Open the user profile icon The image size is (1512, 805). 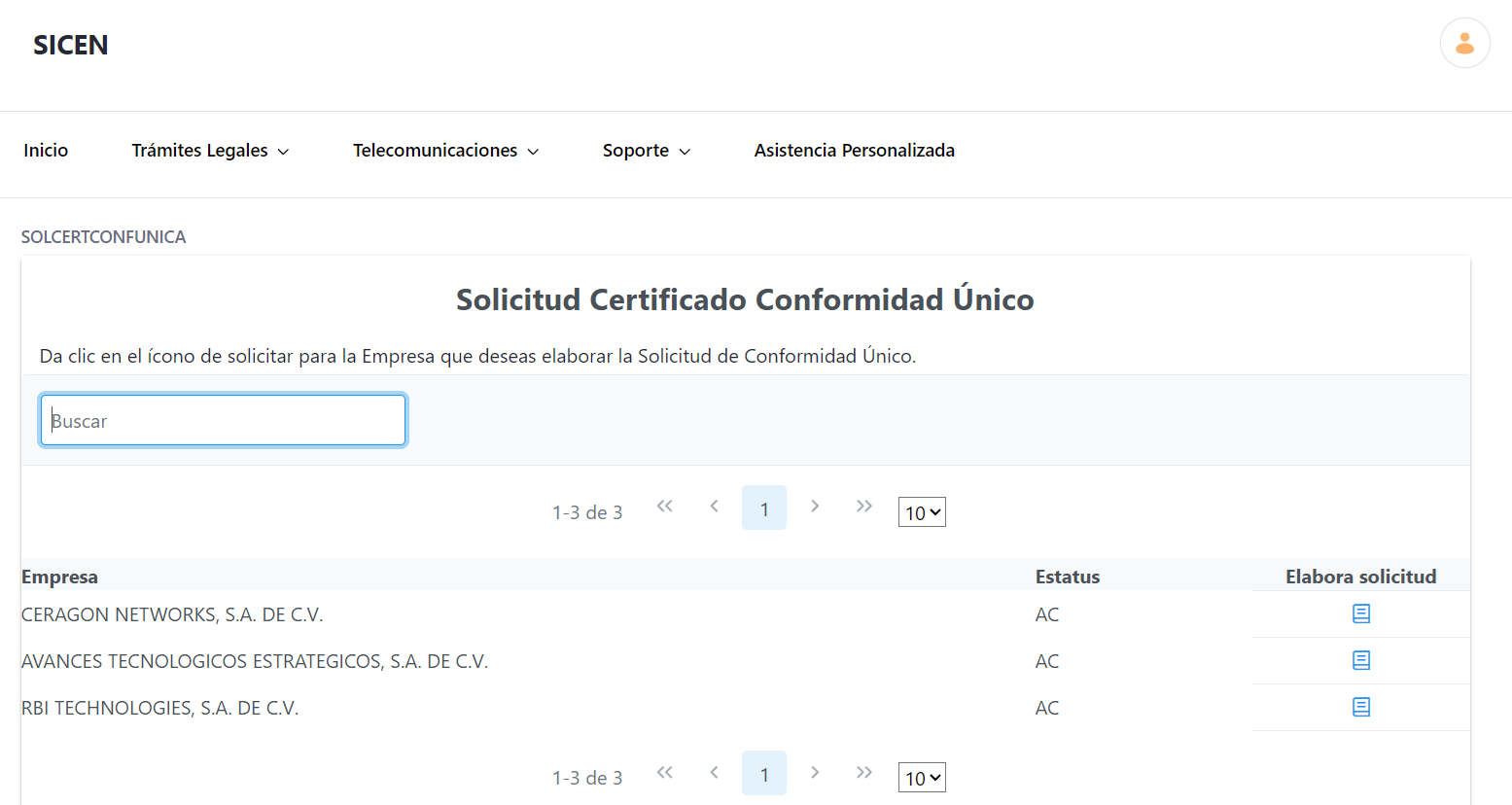click(x=1464, y=43)
